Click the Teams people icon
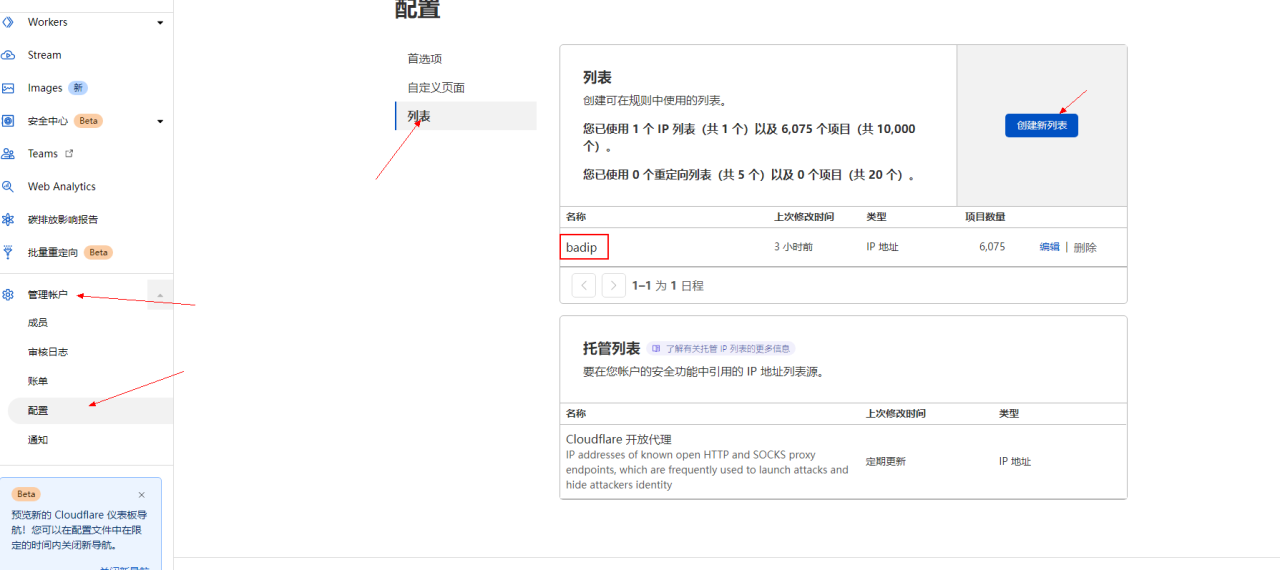 pyautogui.click(x=8, y=154)
